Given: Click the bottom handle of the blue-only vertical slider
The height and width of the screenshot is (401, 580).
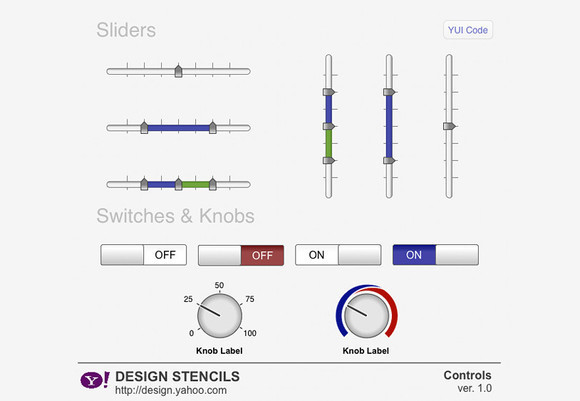Looking at the screenshot, I should click(389, 160).
